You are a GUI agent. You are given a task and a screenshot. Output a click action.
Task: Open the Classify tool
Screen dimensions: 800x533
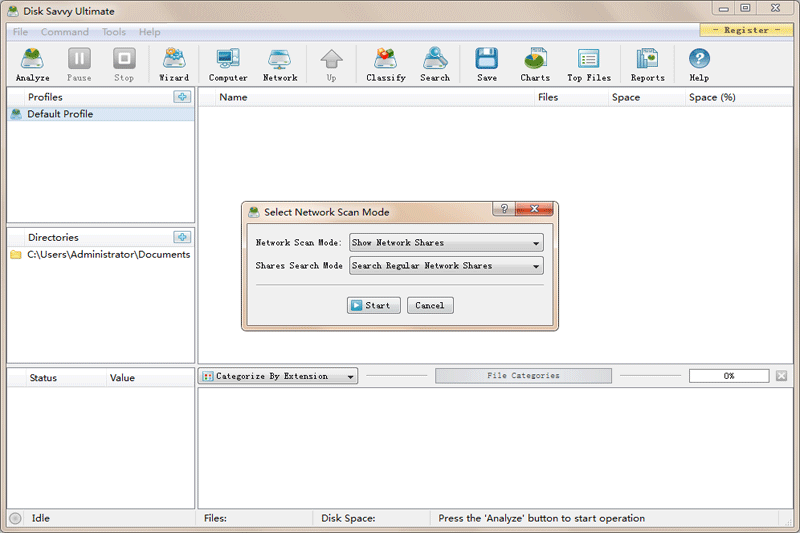pyautogui.click(x=385, y=64)
